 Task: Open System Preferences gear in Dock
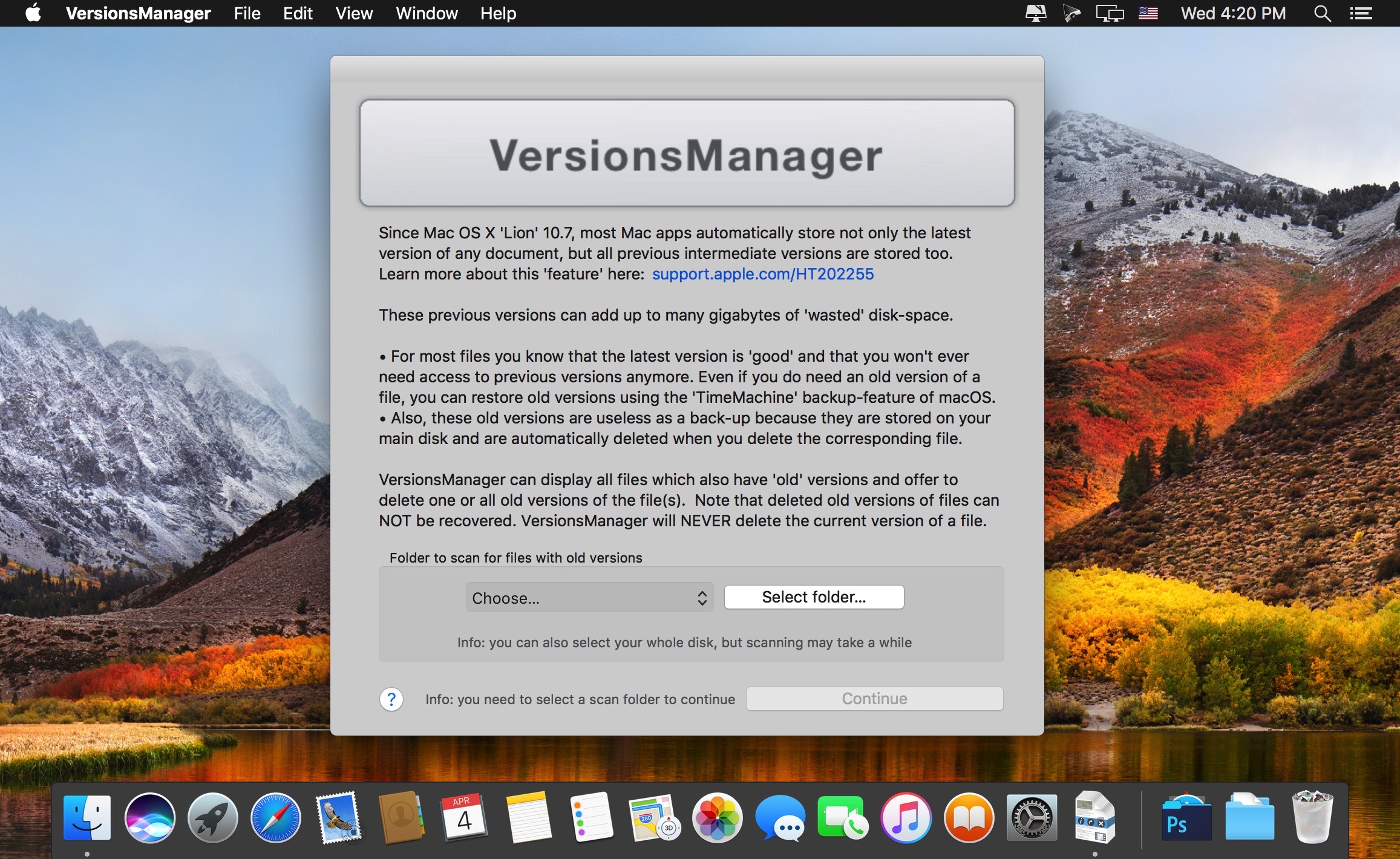point(1032,818)
